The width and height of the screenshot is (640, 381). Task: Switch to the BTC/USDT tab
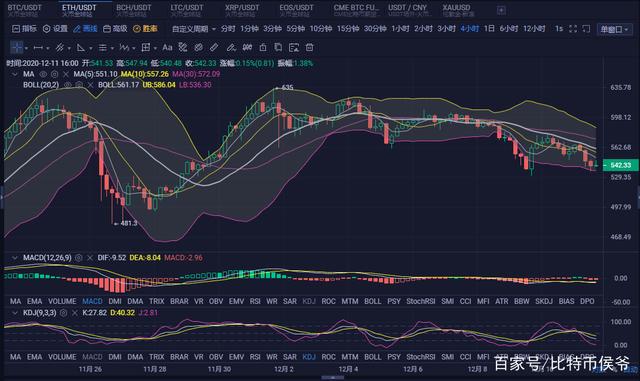24,10
